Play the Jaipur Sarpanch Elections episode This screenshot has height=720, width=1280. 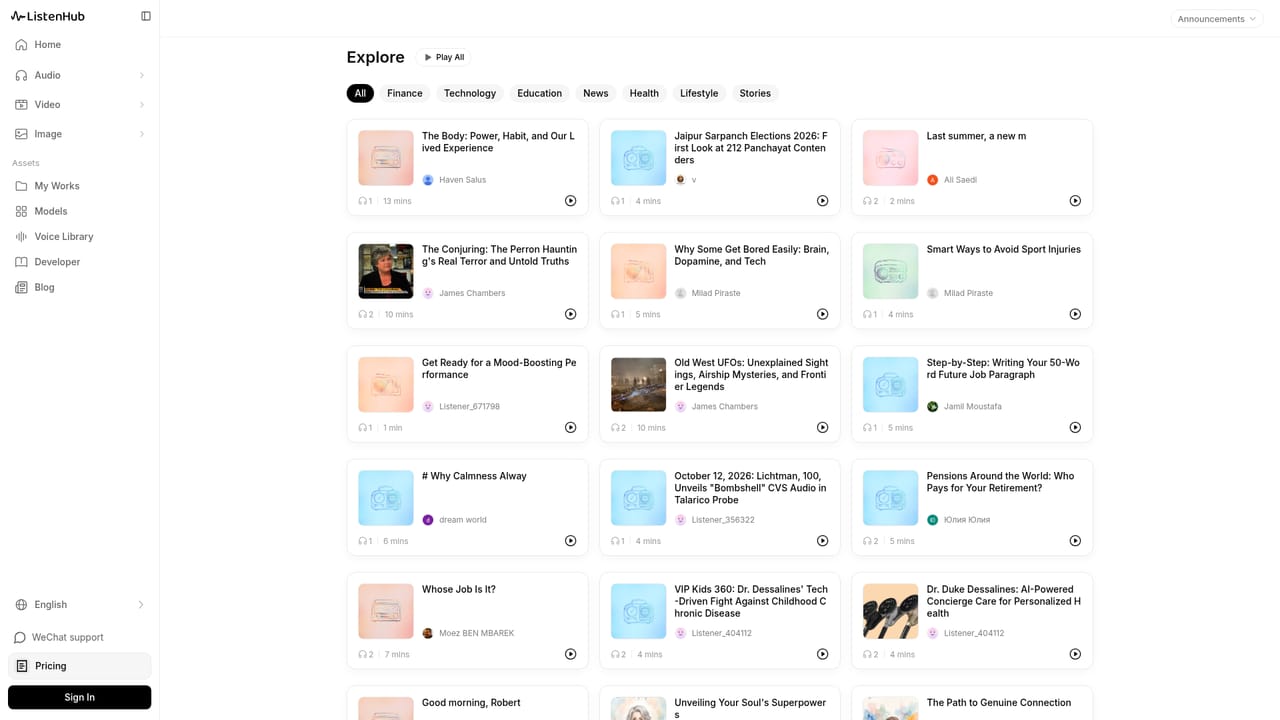[822, 201]
